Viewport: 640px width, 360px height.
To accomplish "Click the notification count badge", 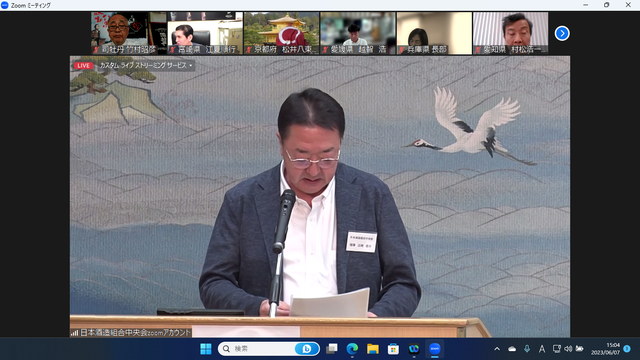I will coord(627,349).
